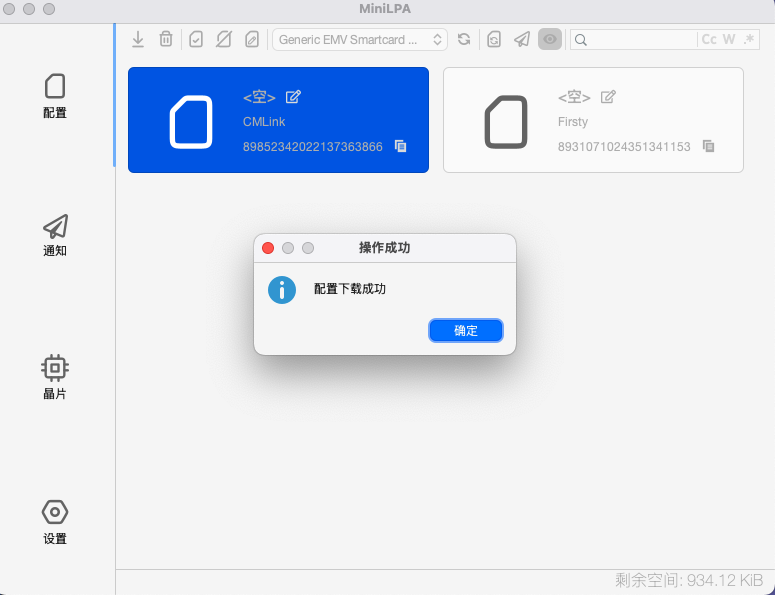Click the paper plane toolbar icon

[x=522, y=39]
